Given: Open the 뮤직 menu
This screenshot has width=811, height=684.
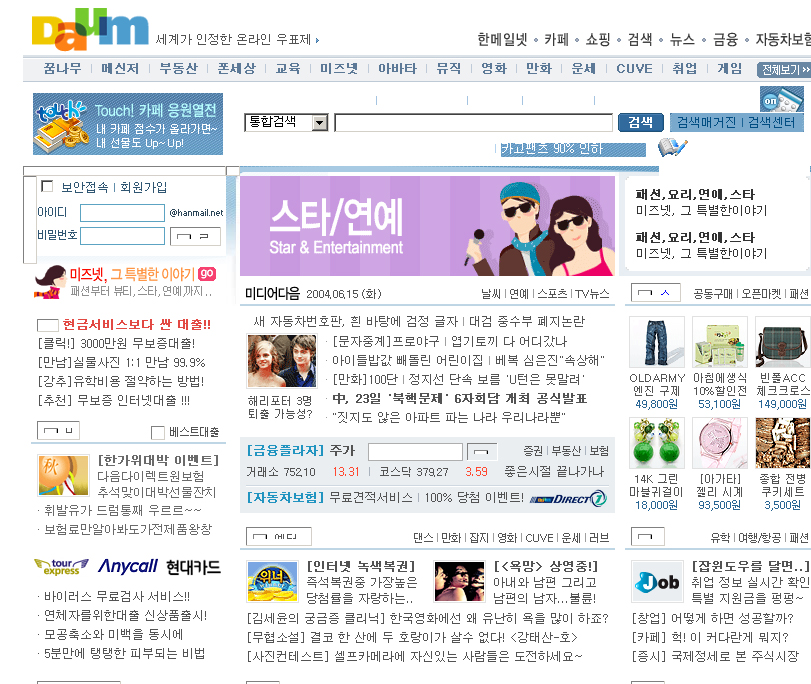Looking at the screenshot, I should 448,68.
